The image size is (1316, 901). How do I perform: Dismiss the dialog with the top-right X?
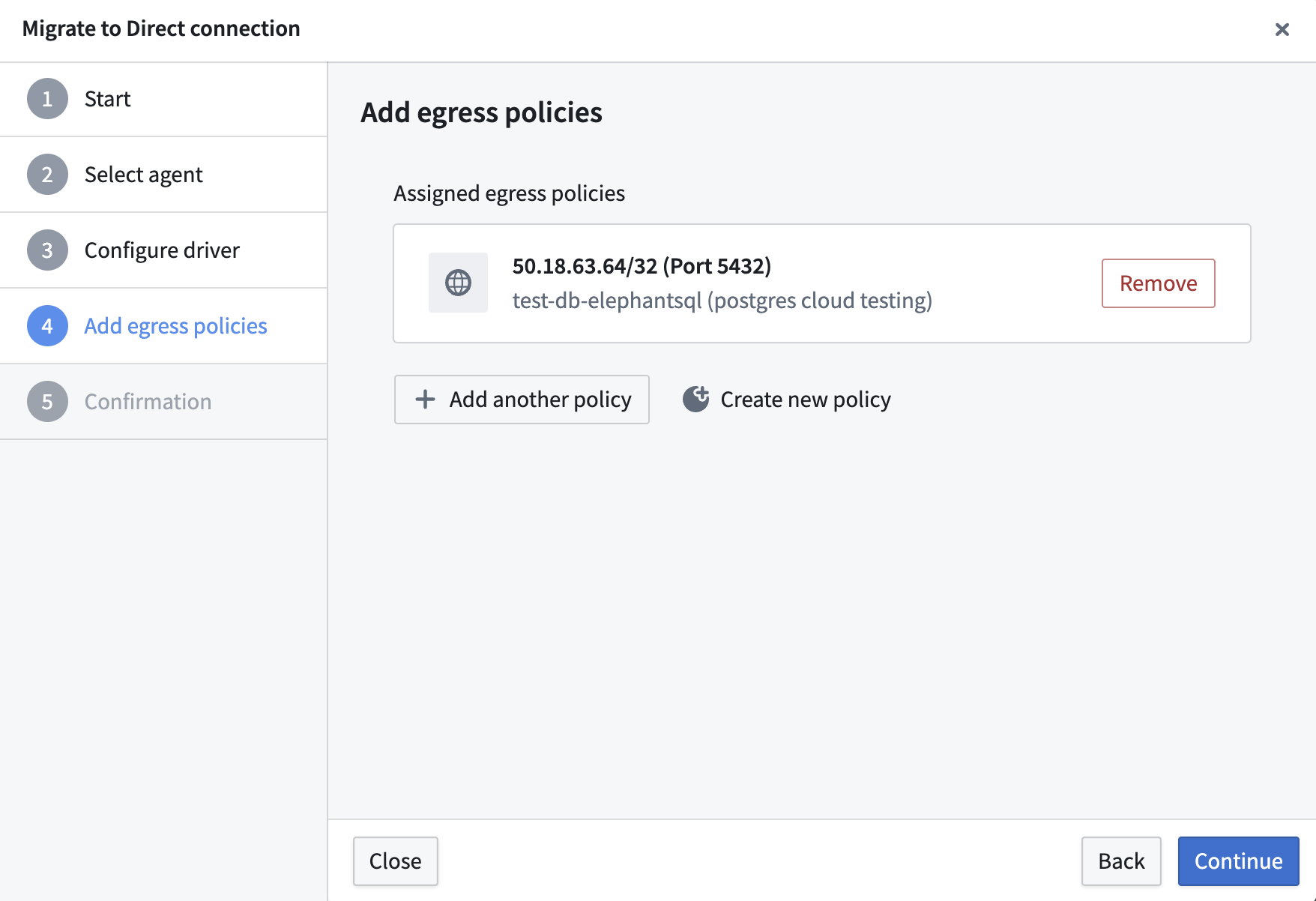point(1282,29)
